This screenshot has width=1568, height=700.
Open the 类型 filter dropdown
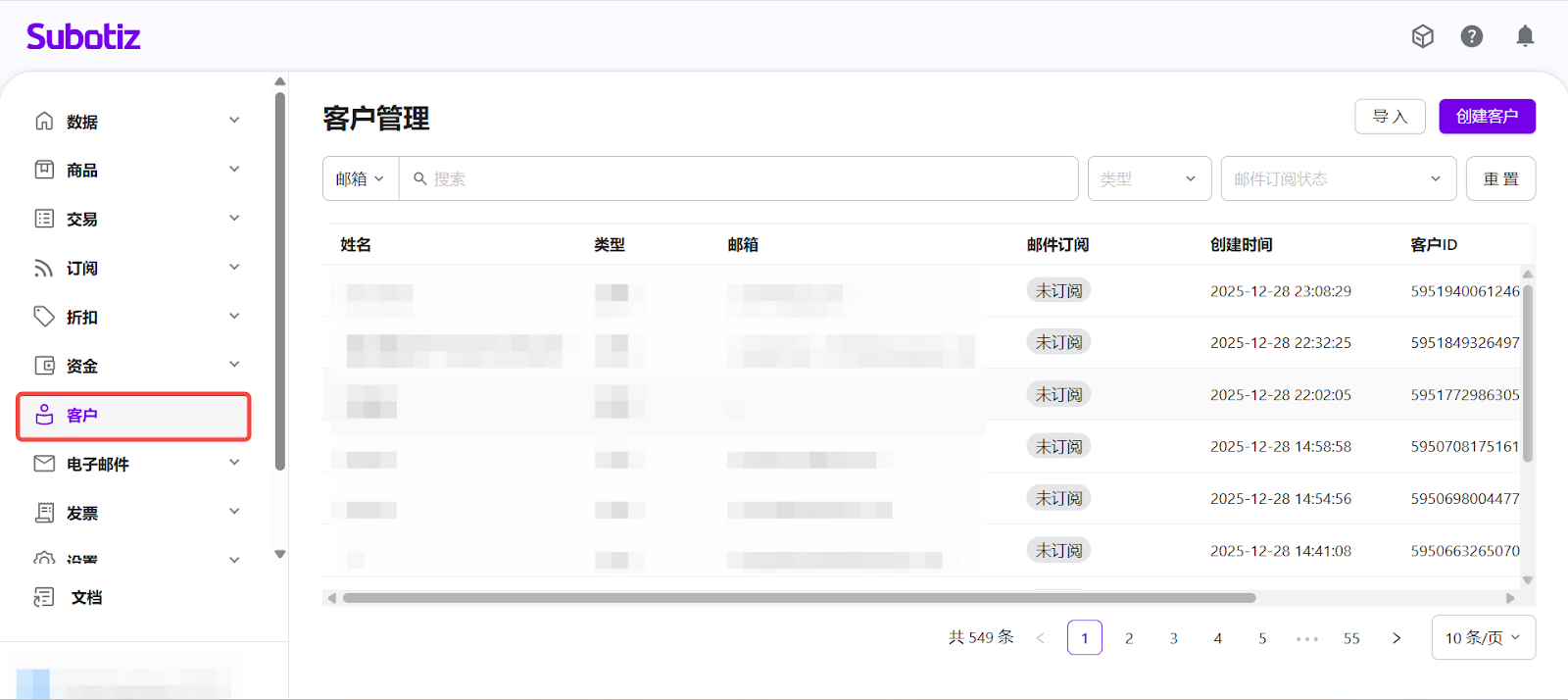(1149, 178)
